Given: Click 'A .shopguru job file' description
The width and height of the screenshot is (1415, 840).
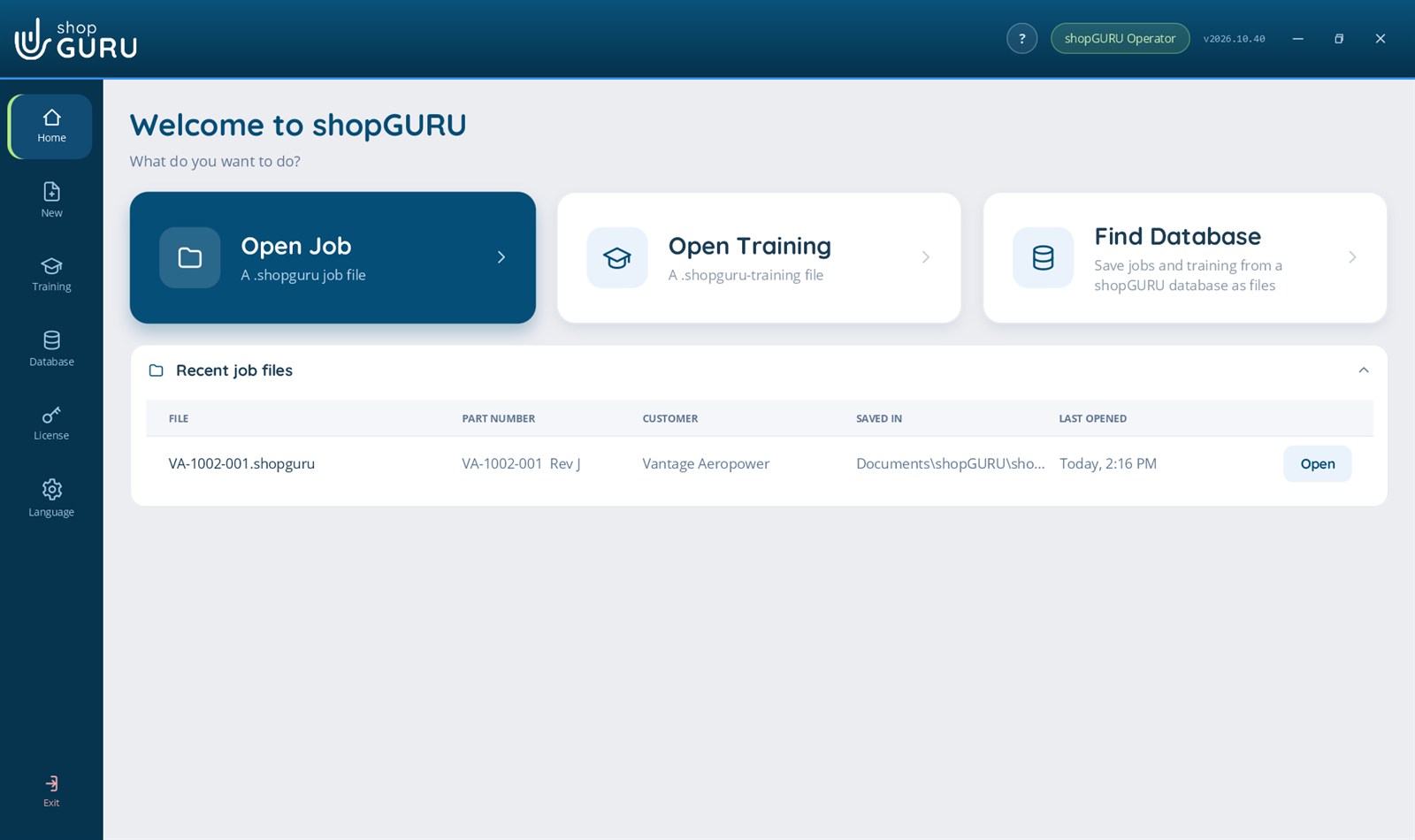Looking at the screenshot, I should [x=303, y=275].
